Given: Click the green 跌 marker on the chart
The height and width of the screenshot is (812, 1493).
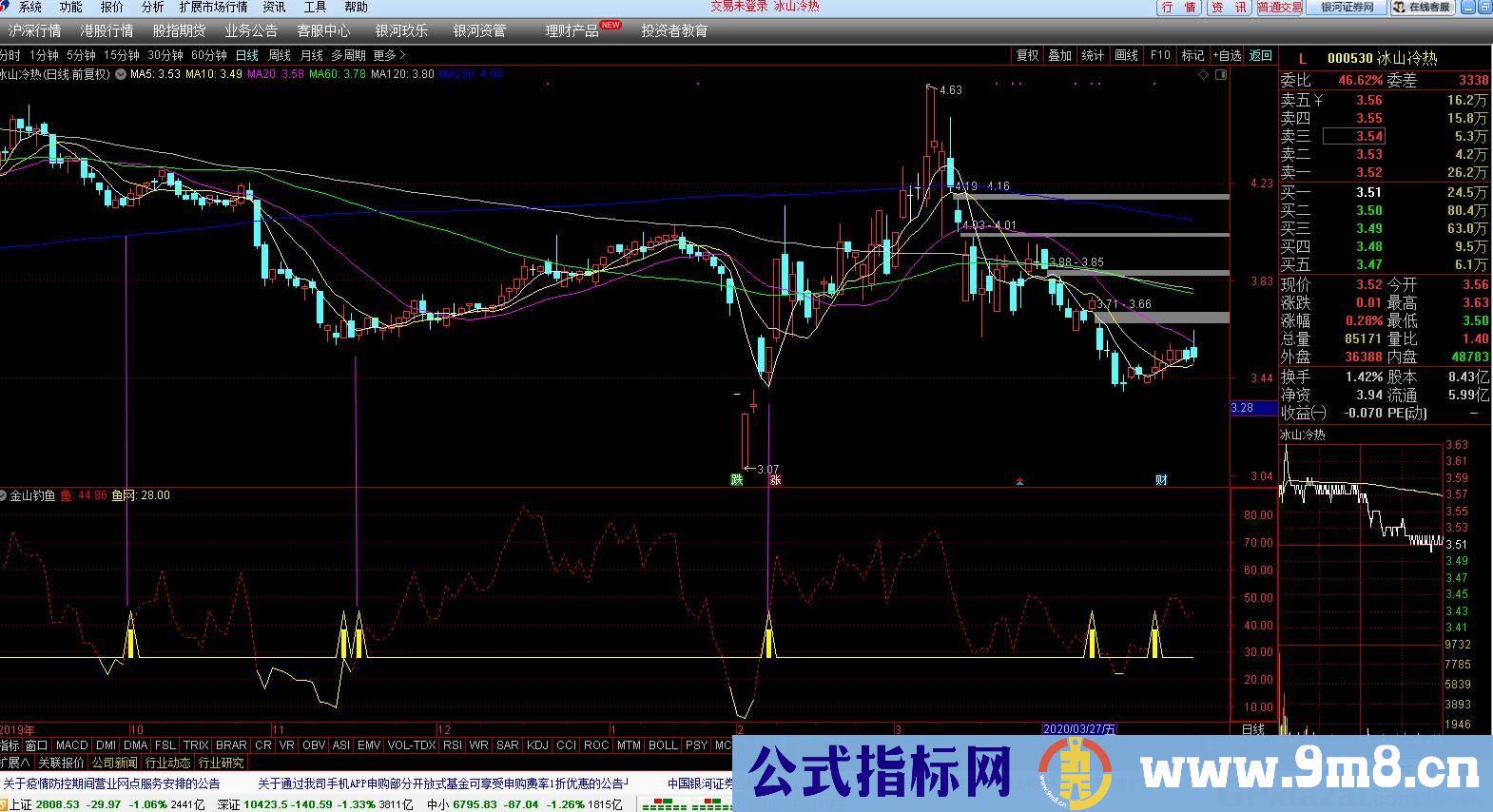Looking at the screenshot, I should click(736, 479).
